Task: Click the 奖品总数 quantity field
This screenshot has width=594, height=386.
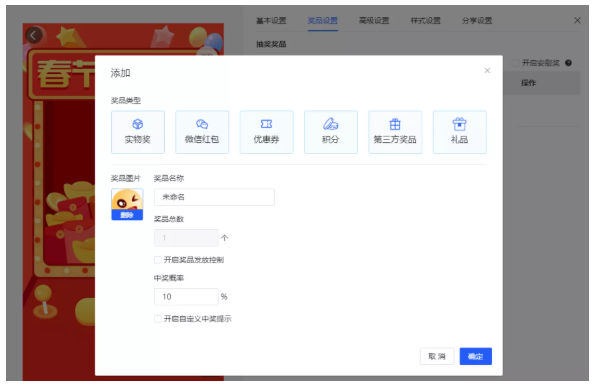Action: click(186, 238)
